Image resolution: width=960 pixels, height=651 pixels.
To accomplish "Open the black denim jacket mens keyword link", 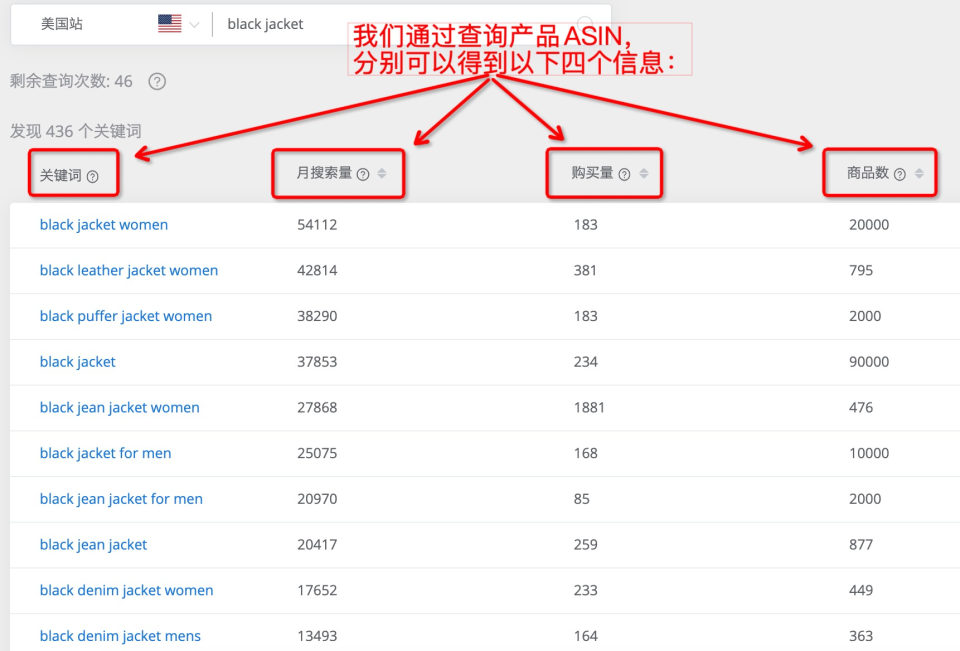I will pyautogui.click(x=120, y=636).
